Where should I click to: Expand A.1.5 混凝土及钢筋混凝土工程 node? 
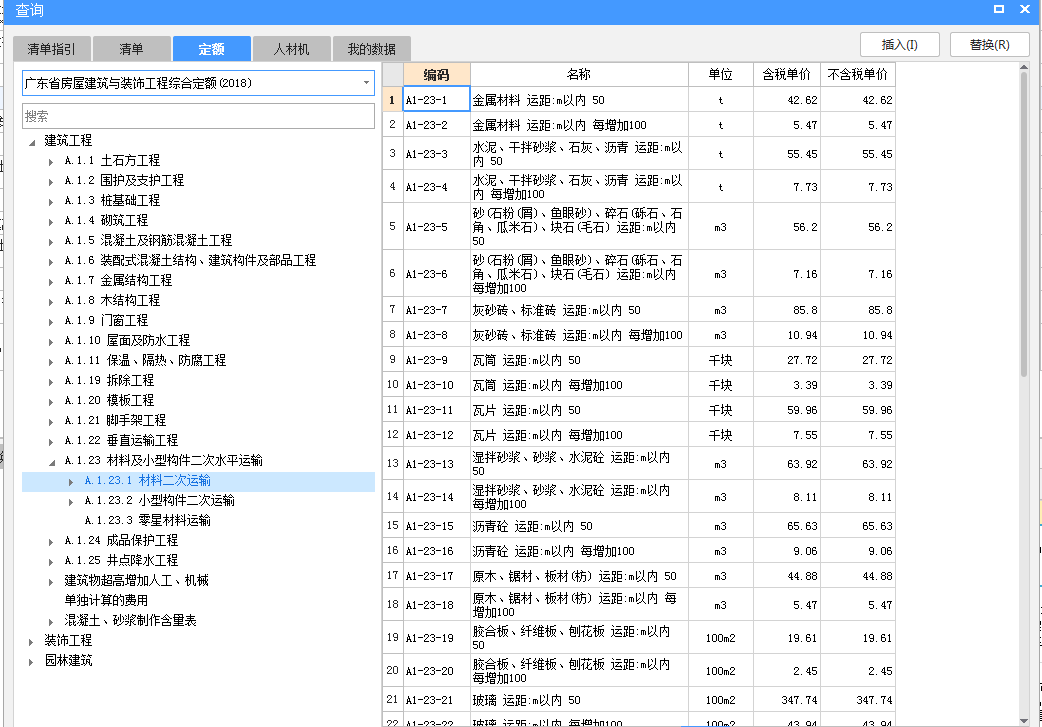(51, 241)
